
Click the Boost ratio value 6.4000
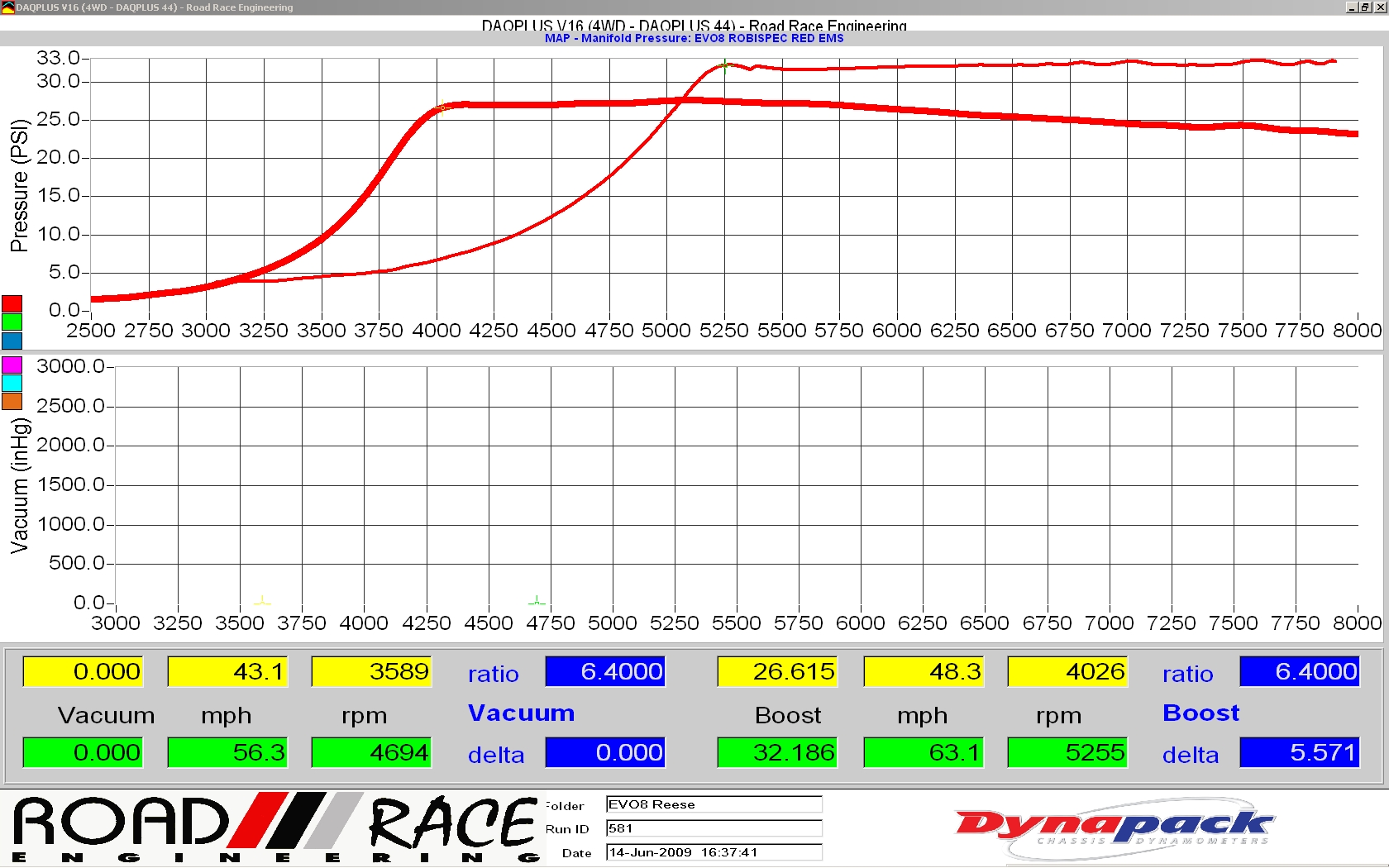[x=1300, y=671]
